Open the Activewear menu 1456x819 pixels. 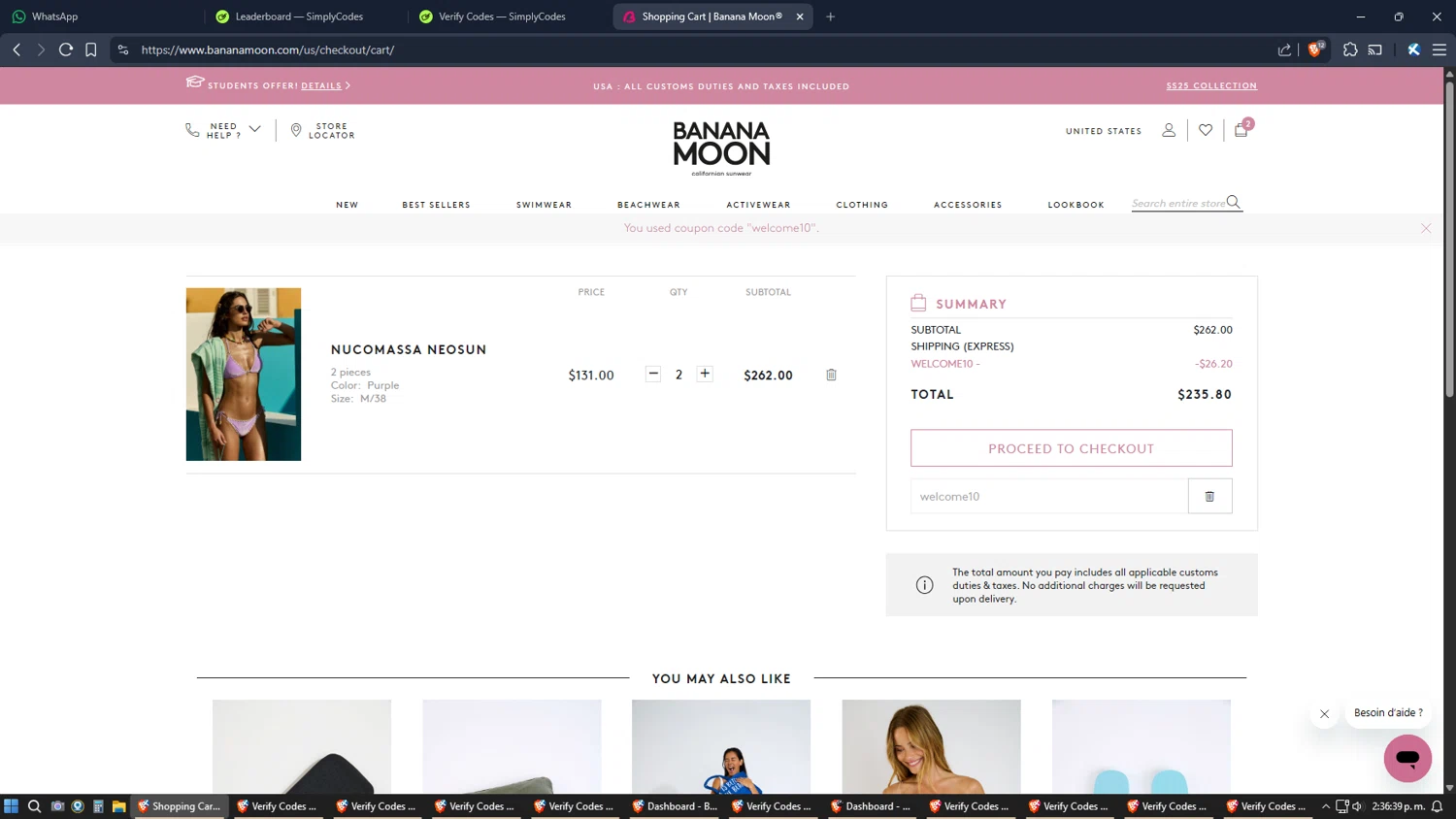[x=759, y=205]
